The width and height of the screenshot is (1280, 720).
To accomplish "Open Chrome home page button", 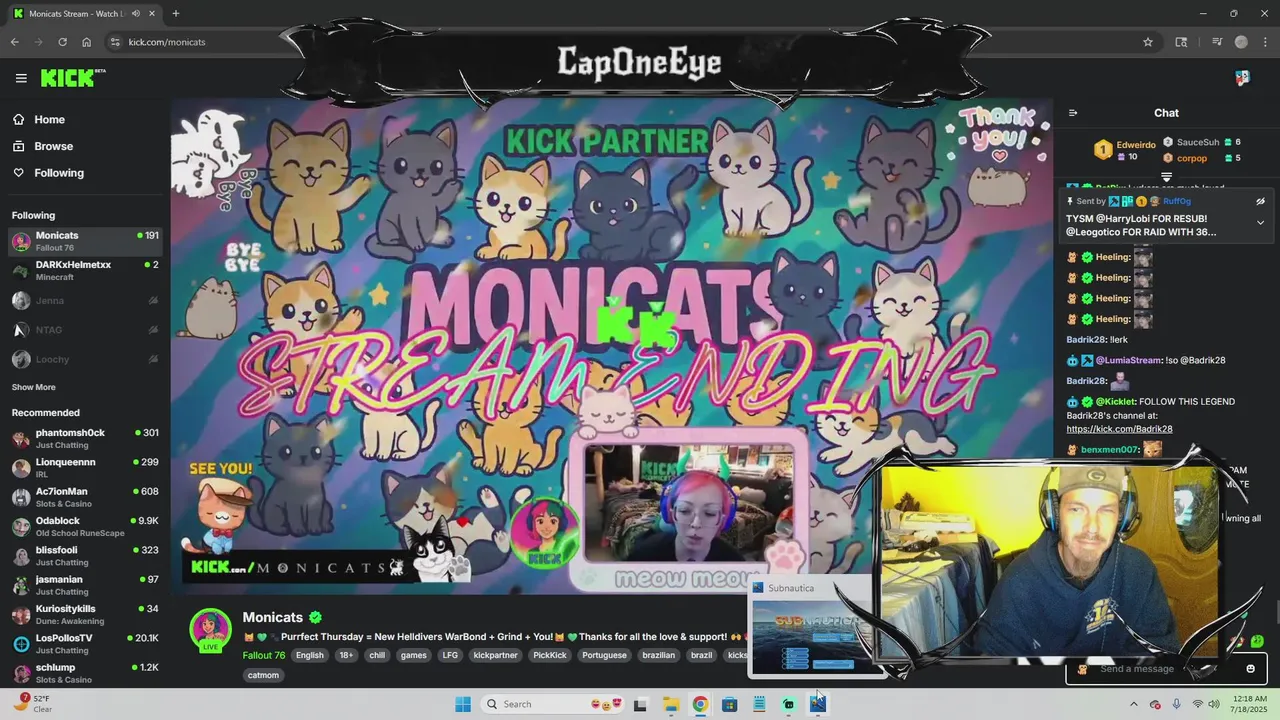I will 87,42.
